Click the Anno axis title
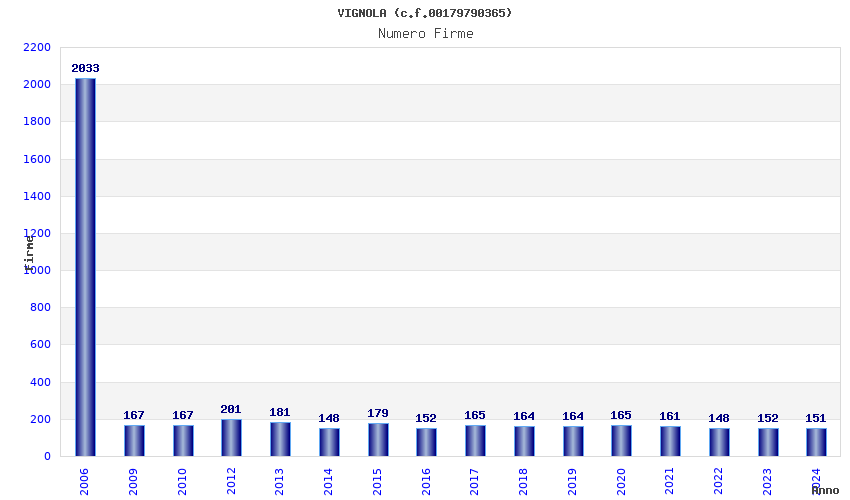Viewport: 850px width, 500px height. click(x=825, y=490)
